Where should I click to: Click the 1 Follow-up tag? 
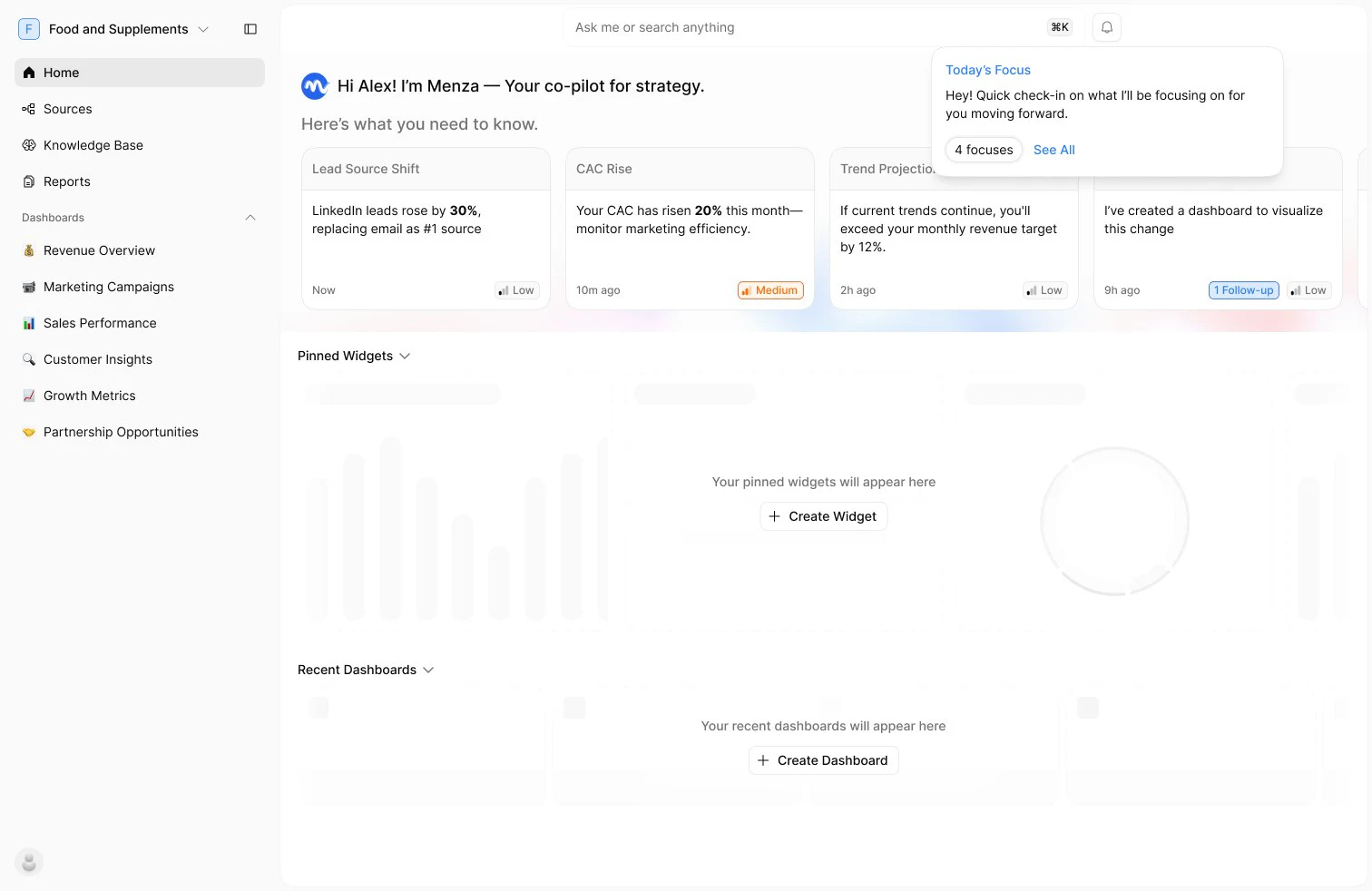pyautogui.click(x=1244, y=290)
